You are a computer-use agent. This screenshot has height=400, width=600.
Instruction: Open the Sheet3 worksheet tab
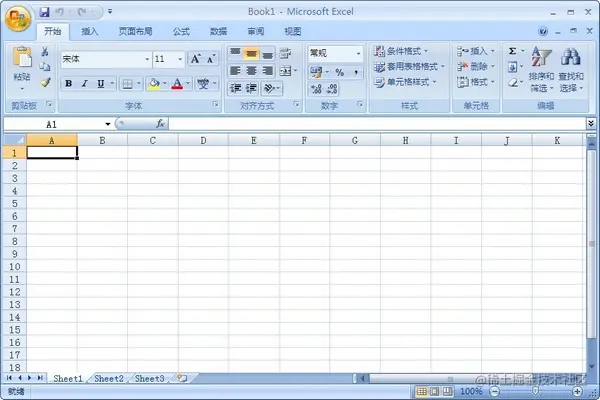pos(150,379)
